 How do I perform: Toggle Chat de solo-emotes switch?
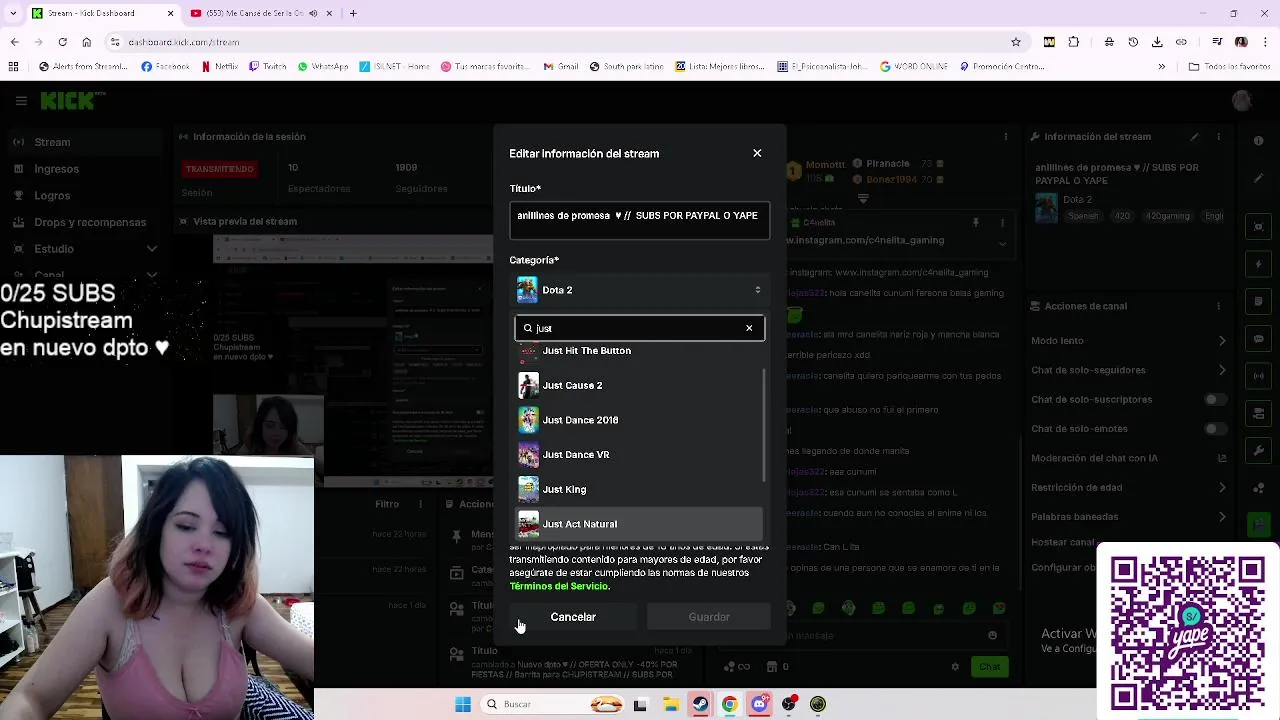(1215, 429)
